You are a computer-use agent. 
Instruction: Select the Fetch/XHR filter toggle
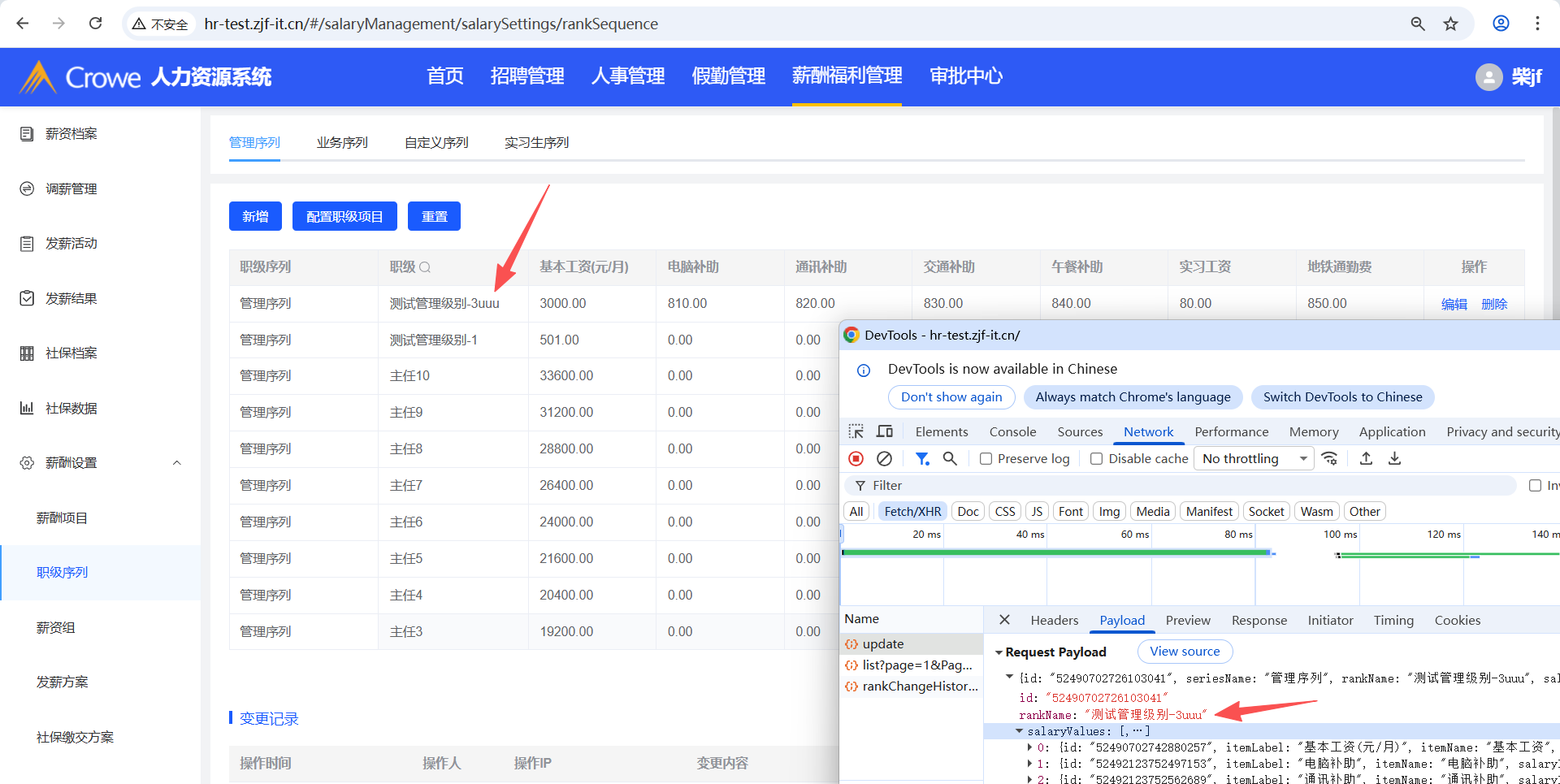point(912,511)
